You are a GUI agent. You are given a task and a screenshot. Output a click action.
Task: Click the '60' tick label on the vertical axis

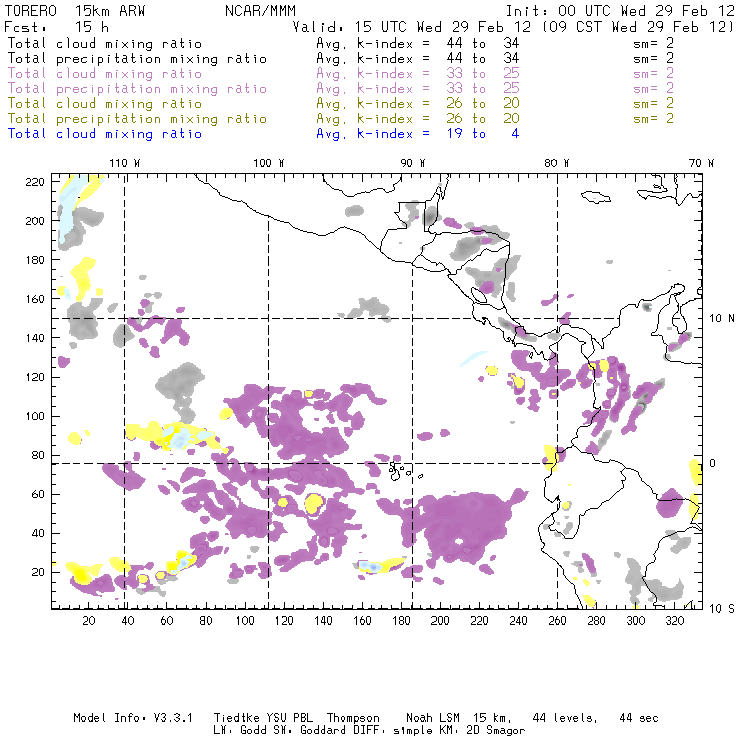(x=38, y=494)
